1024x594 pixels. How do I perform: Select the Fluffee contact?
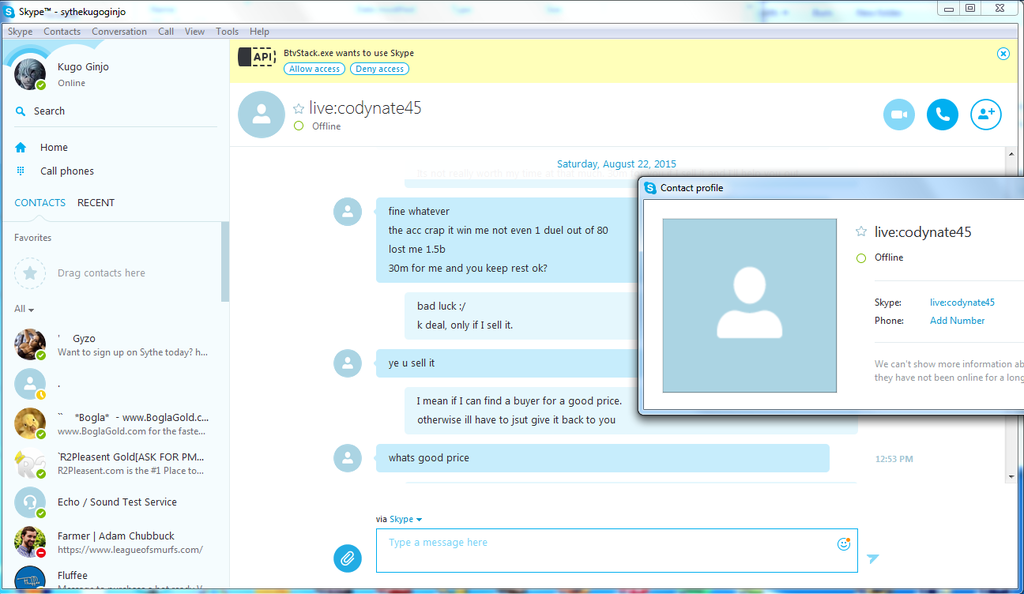click(114, 578)
